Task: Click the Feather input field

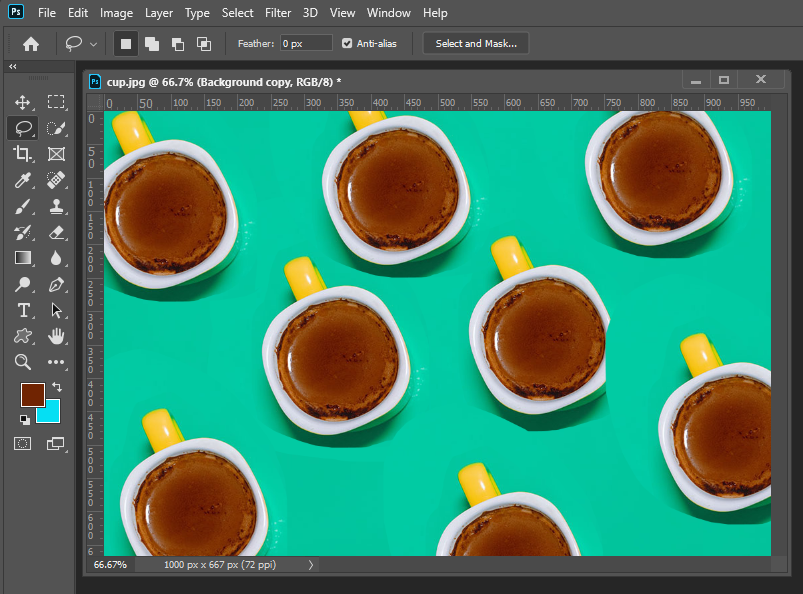Action: click(x=305, y=44)
